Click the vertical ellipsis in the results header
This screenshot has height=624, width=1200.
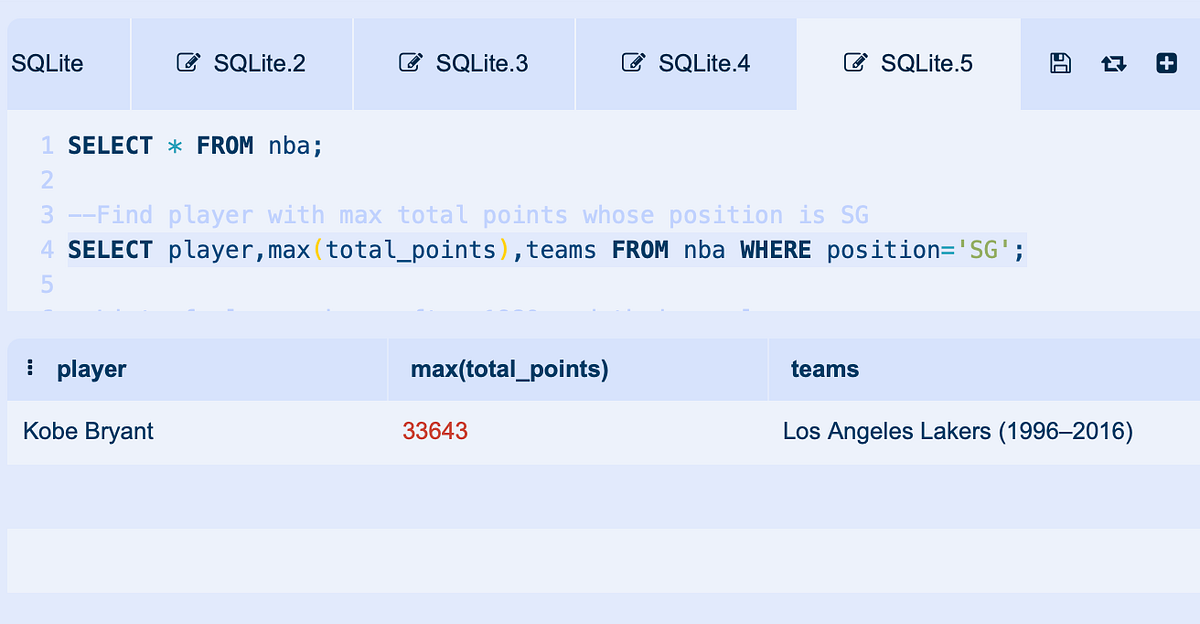pos(30,368)
